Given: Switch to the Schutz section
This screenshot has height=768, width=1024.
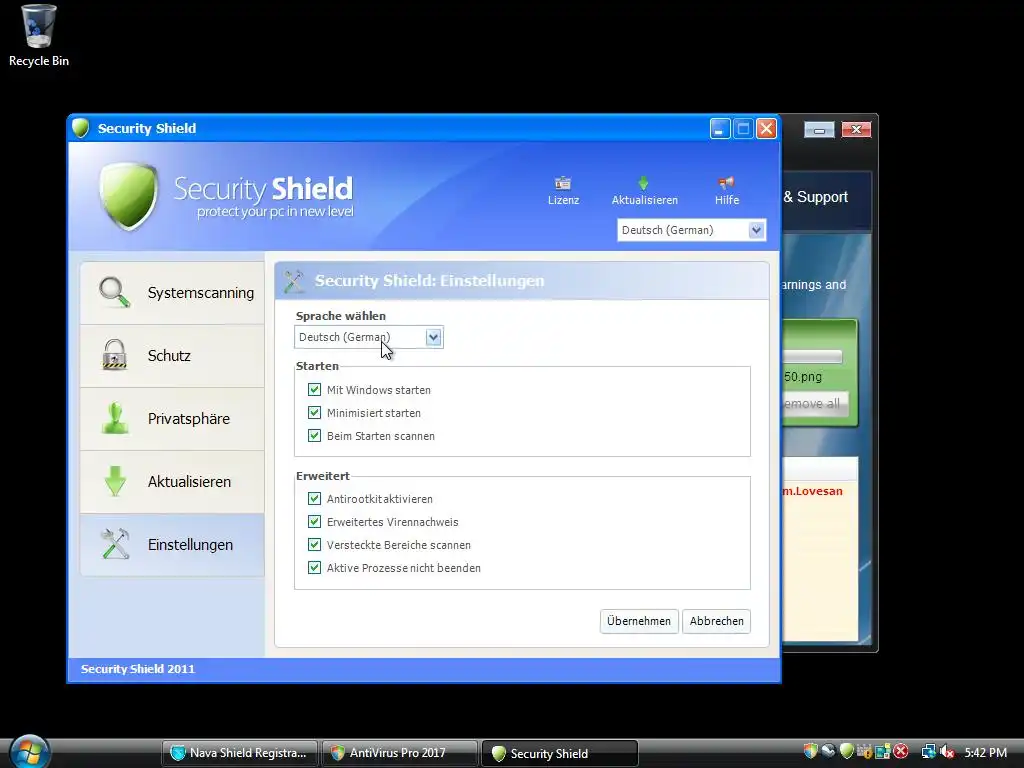Looking at the screenshot, I should (172, 355).
